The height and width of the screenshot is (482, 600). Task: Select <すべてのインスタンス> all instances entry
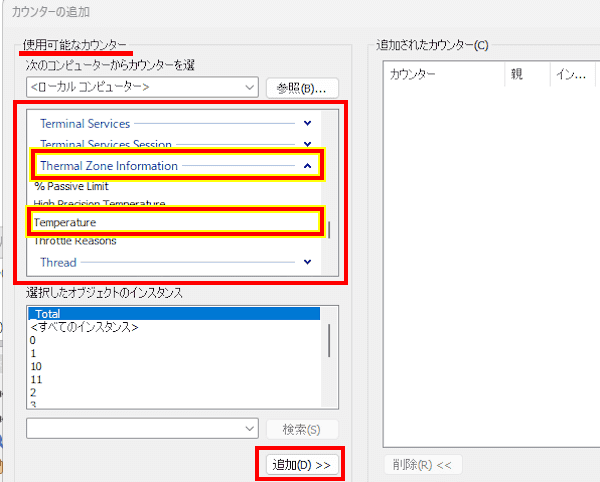pyautogui.click(x=84, y=327)
